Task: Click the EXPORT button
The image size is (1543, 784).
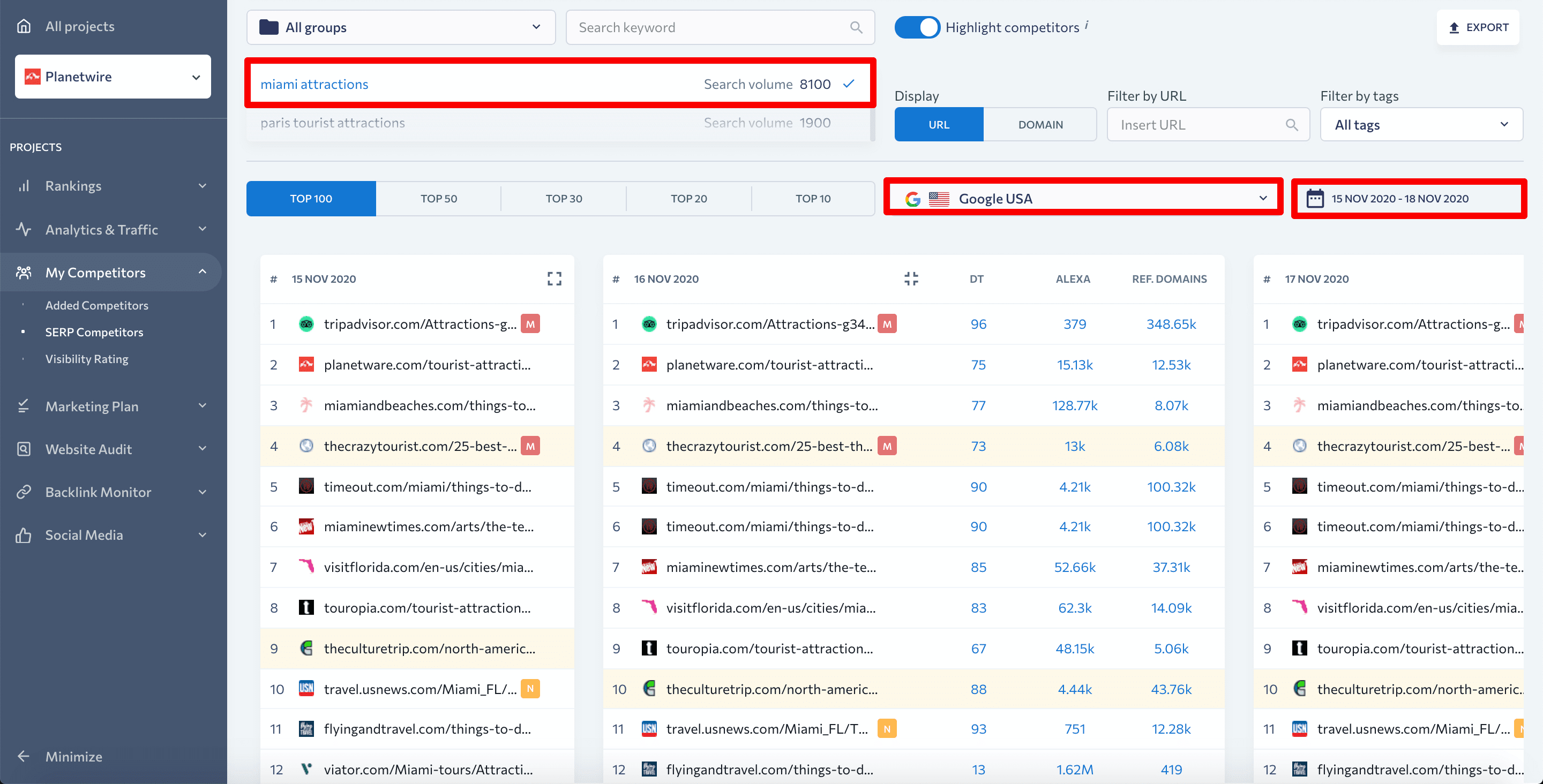Action: tap(1478, 27)
